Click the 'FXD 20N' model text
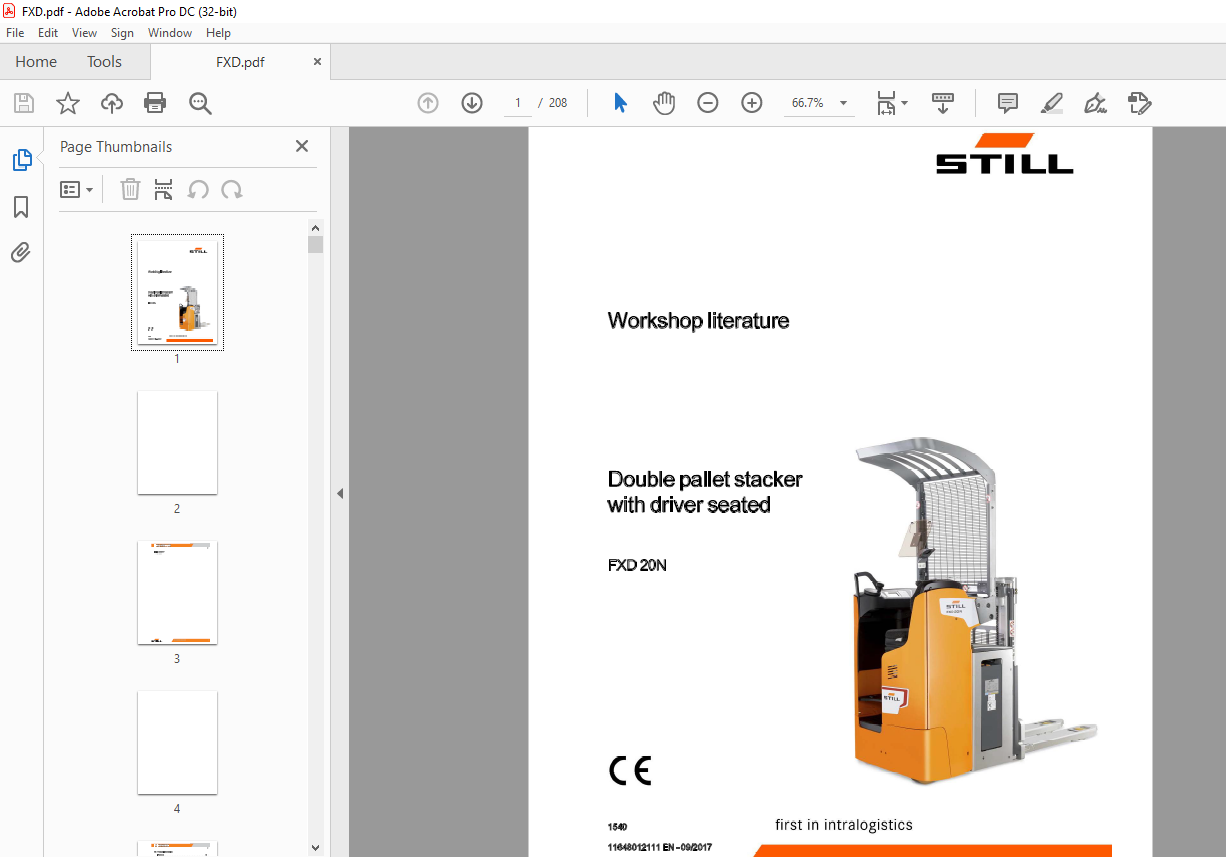 pyautogui.click(x=637, y=565)
